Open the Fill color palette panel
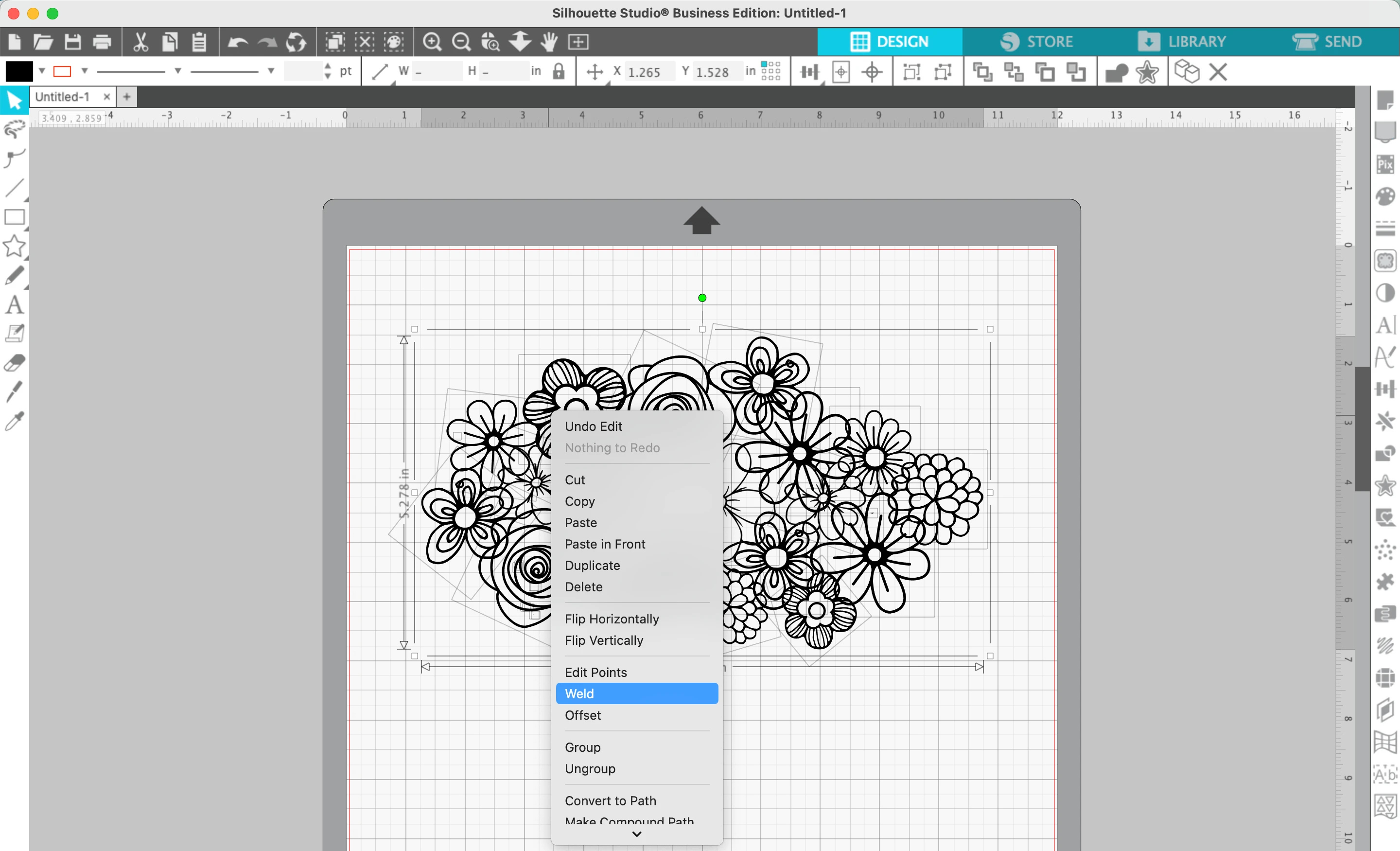Screen dimensions: 1400x851 pyautogui.click(x=1385, y=196)
